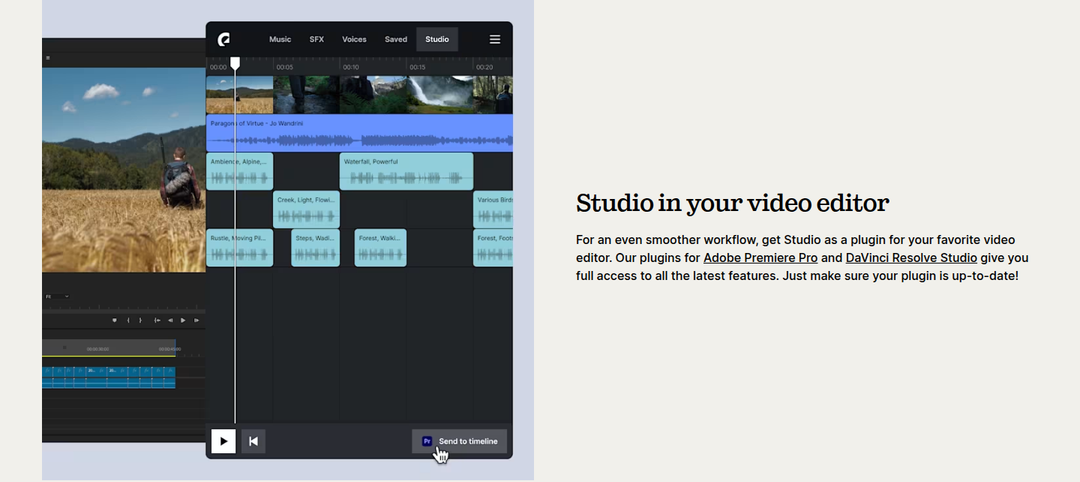Select Paragons of Virtue music track
This screenshot has height=482, width=1080.
pos(360,133)
